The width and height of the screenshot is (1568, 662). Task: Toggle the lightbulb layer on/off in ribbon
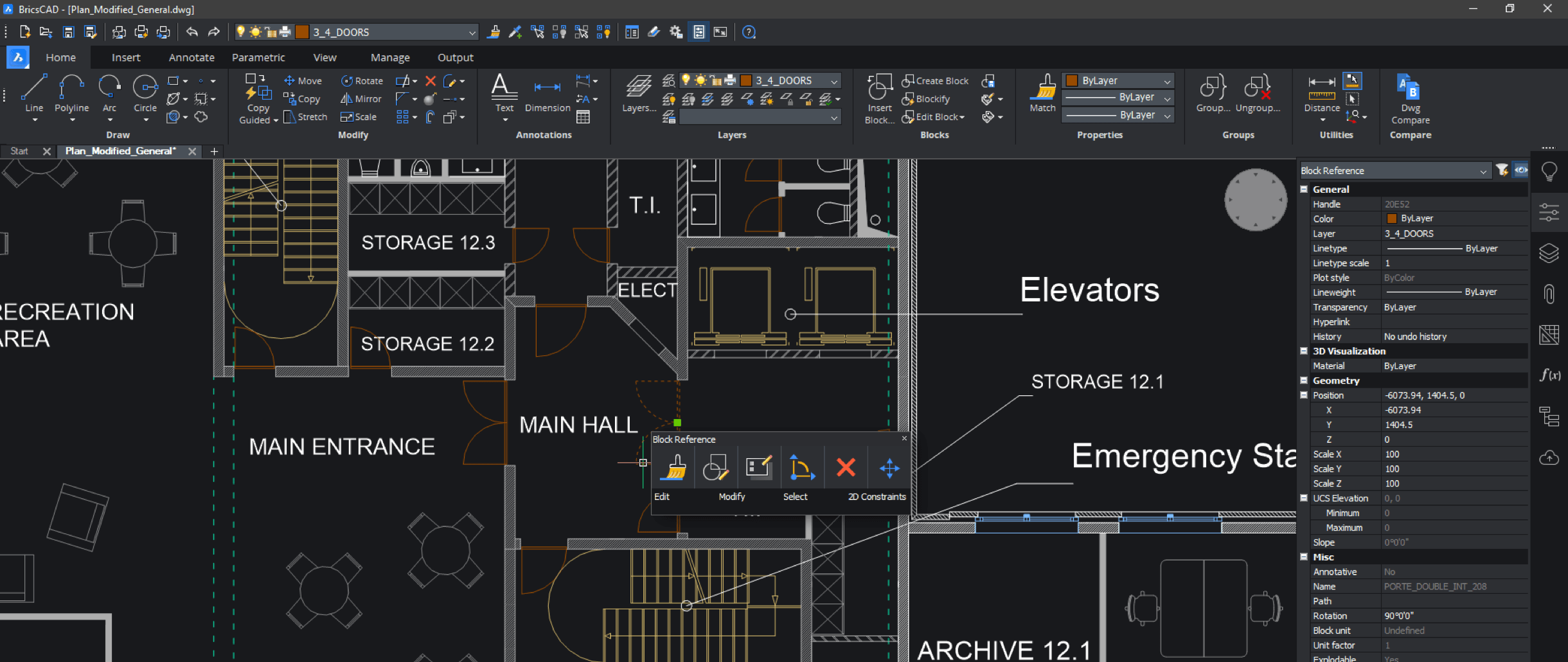[x=686, y=80]
